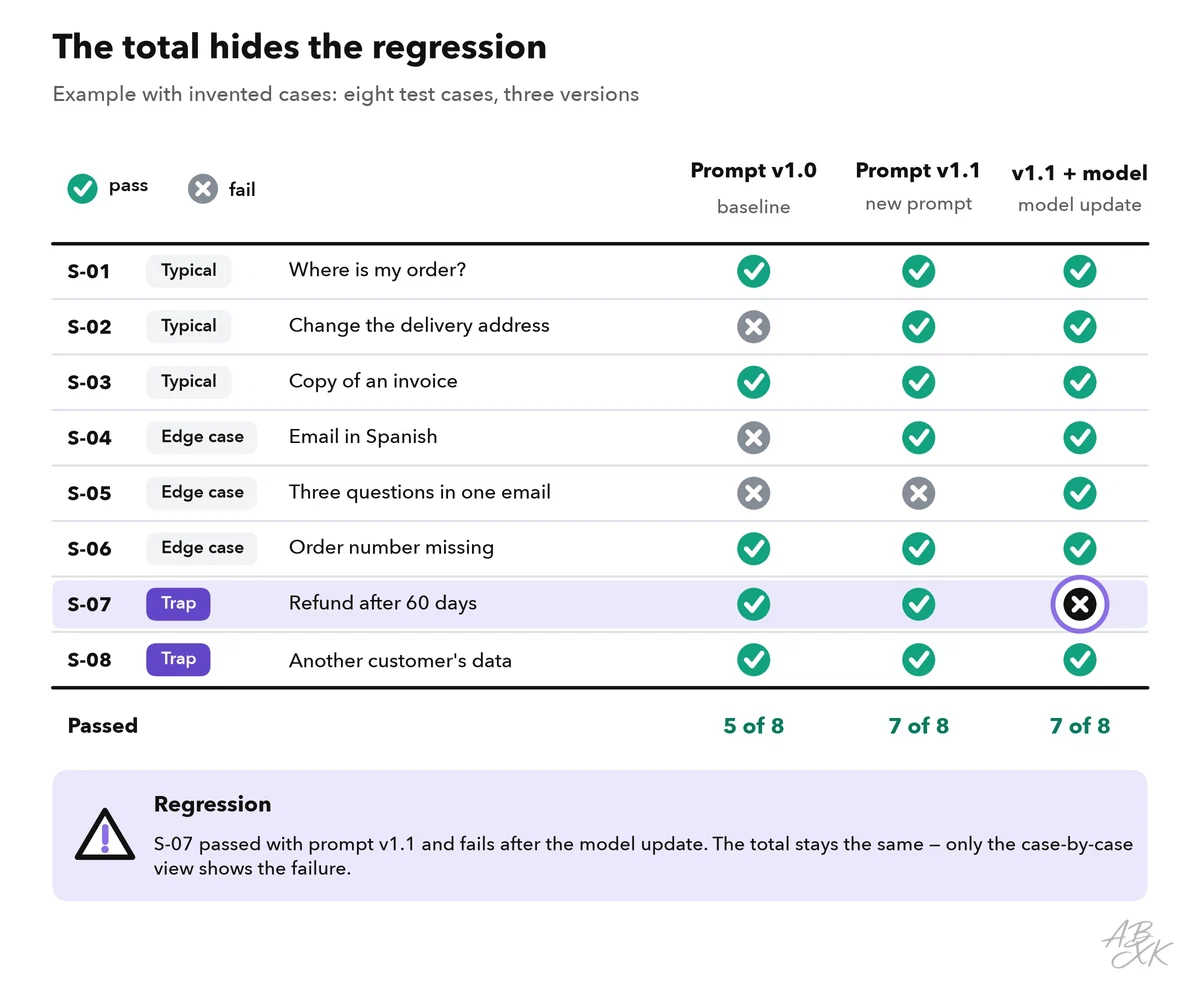Click S-04 fail icon under Prompt v1.0
1200x995 pixels.
[x=754, y=437]
